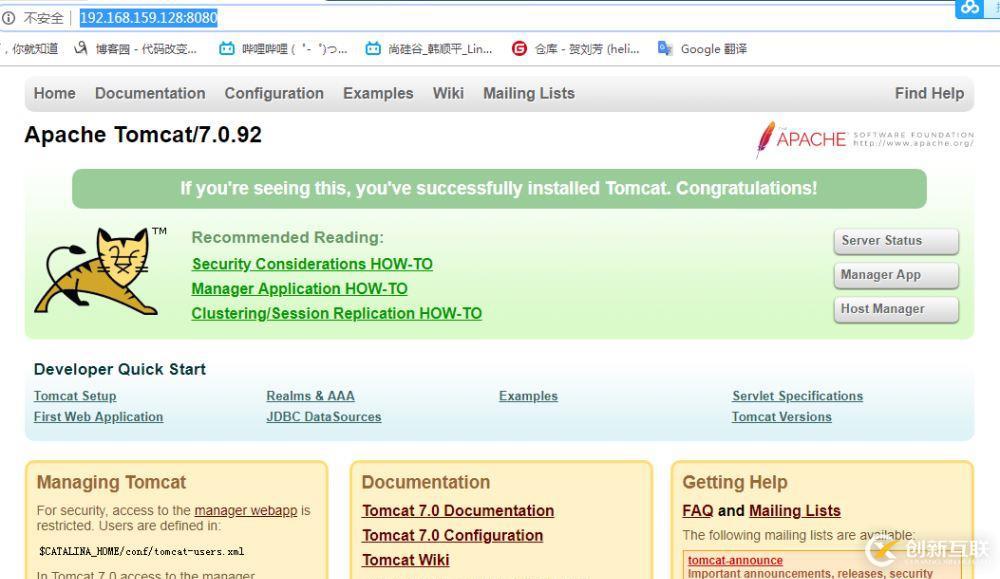Open the Servlet Specifications link
The image size is (1000, 579).
pyautogui.click(x=797, y=396)
